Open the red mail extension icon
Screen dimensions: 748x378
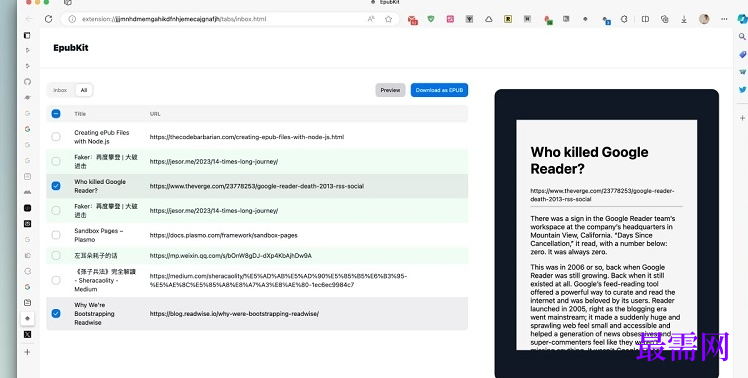pos(413,20)
